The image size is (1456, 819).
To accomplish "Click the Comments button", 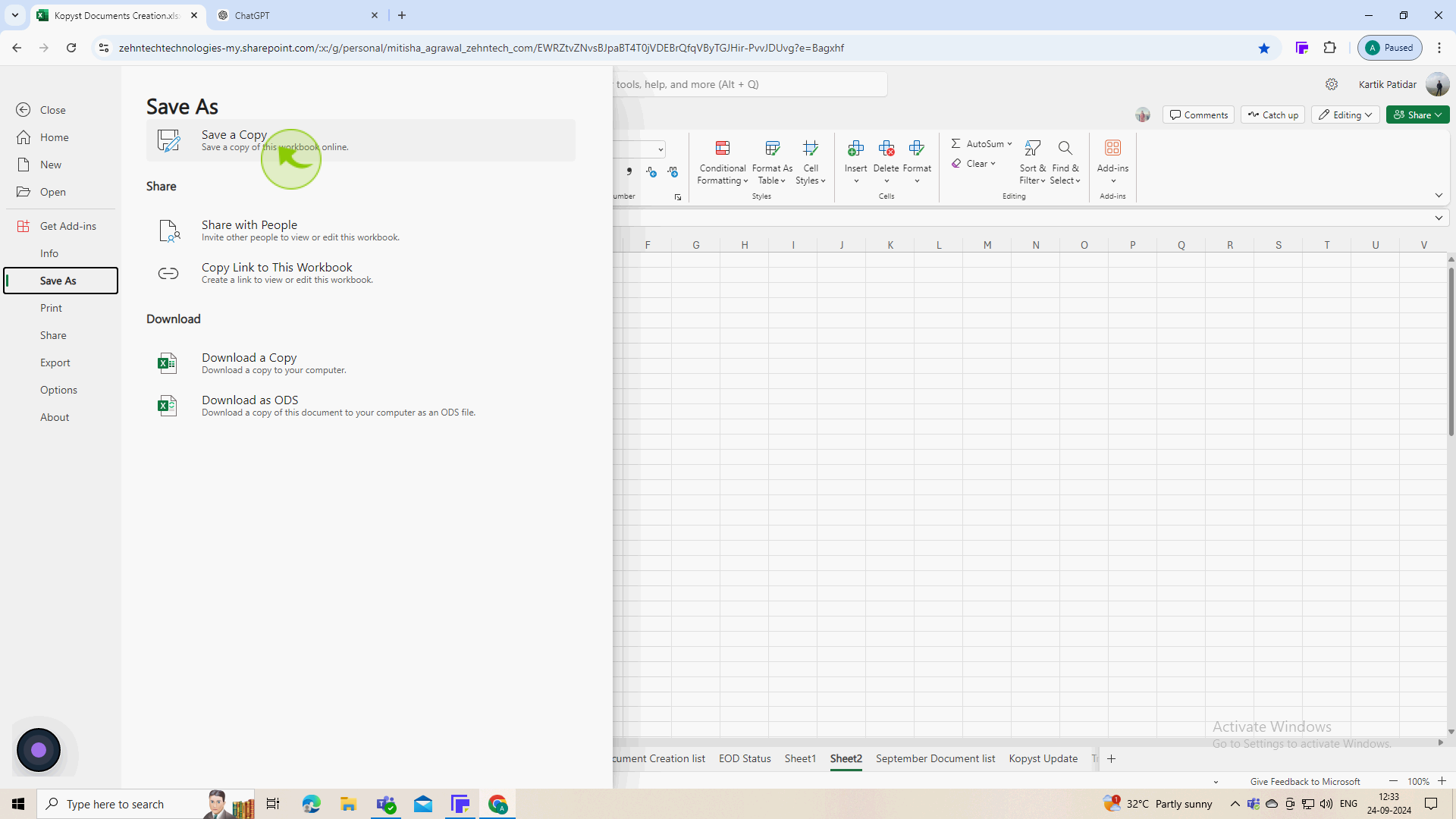I will pyautogui.click(x=1198, y=115).
